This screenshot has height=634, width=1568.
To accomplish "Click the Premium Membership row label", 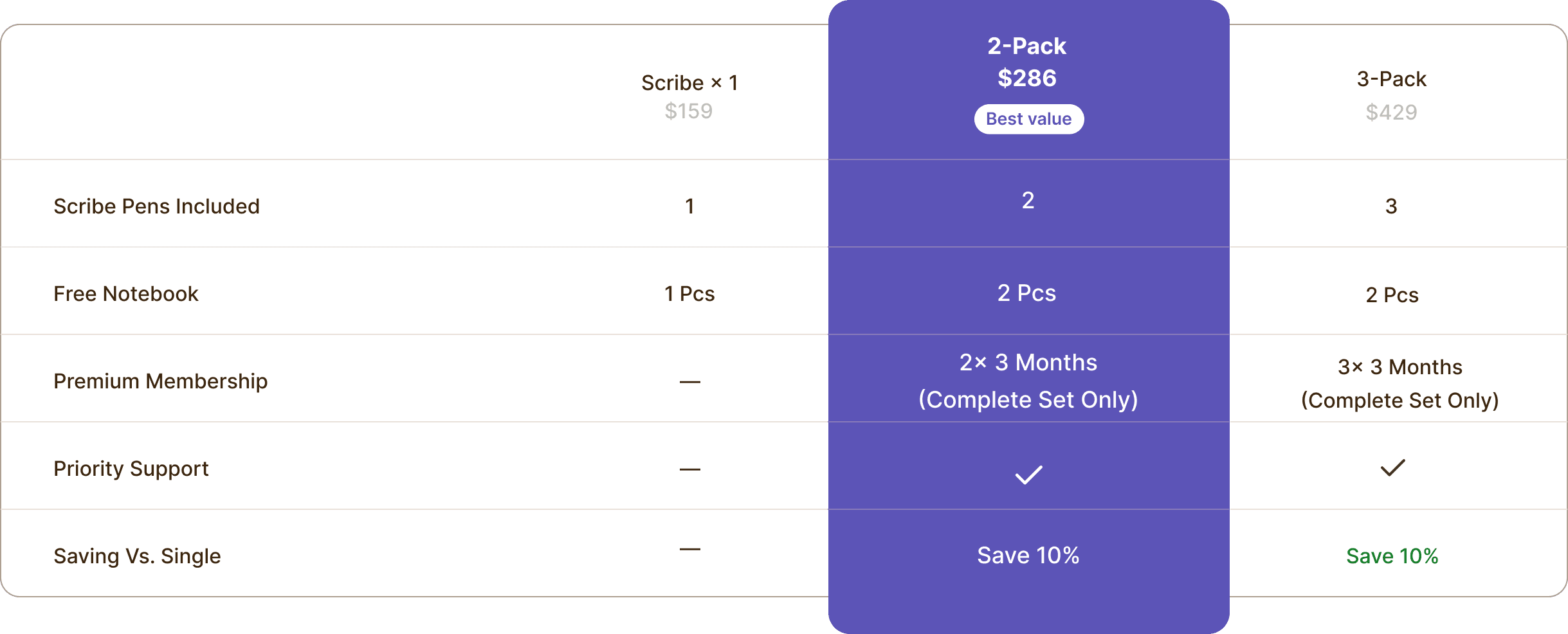I will tap(160, 381).
